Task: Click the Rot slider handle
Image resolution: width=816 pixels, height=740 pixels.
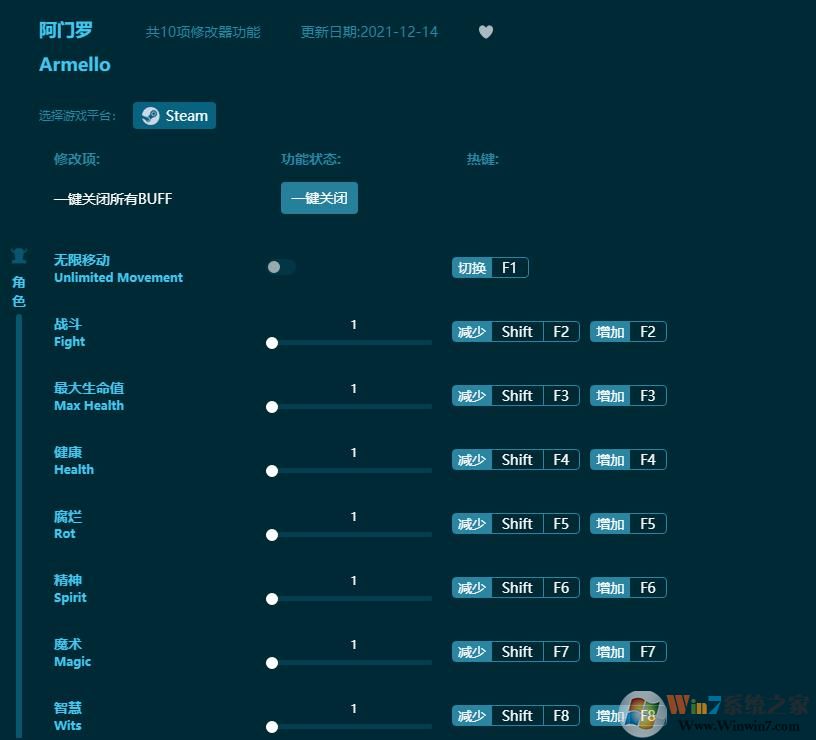Action: 272,535
